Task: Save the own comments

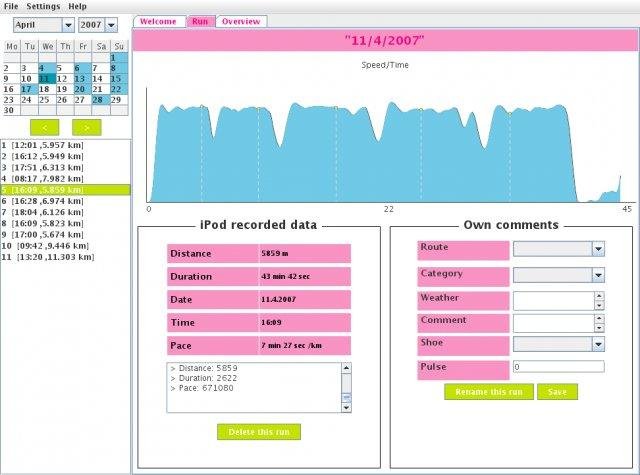Action: click(x=557, y=392)
